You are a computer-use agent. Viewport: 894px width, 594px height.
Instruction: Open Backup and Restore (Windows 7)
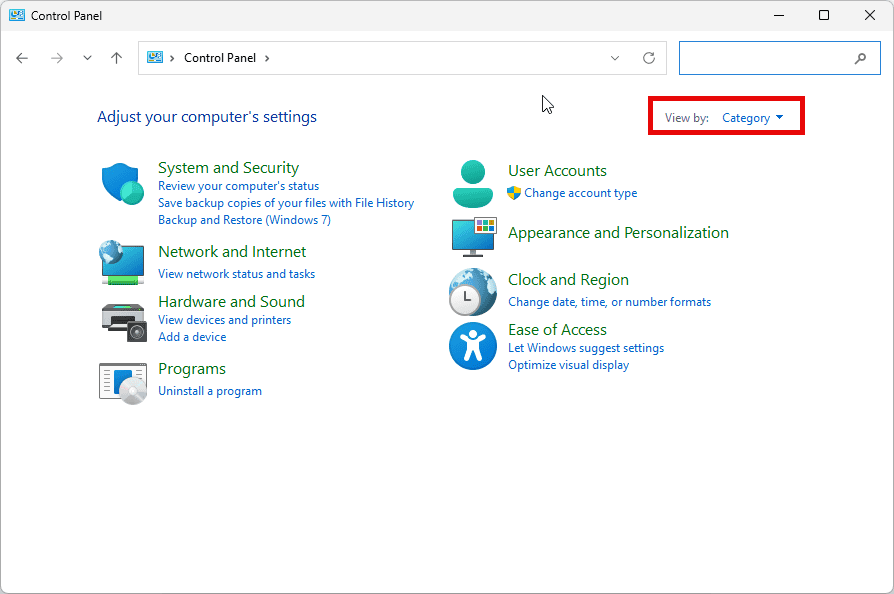[x=244, y=220]
